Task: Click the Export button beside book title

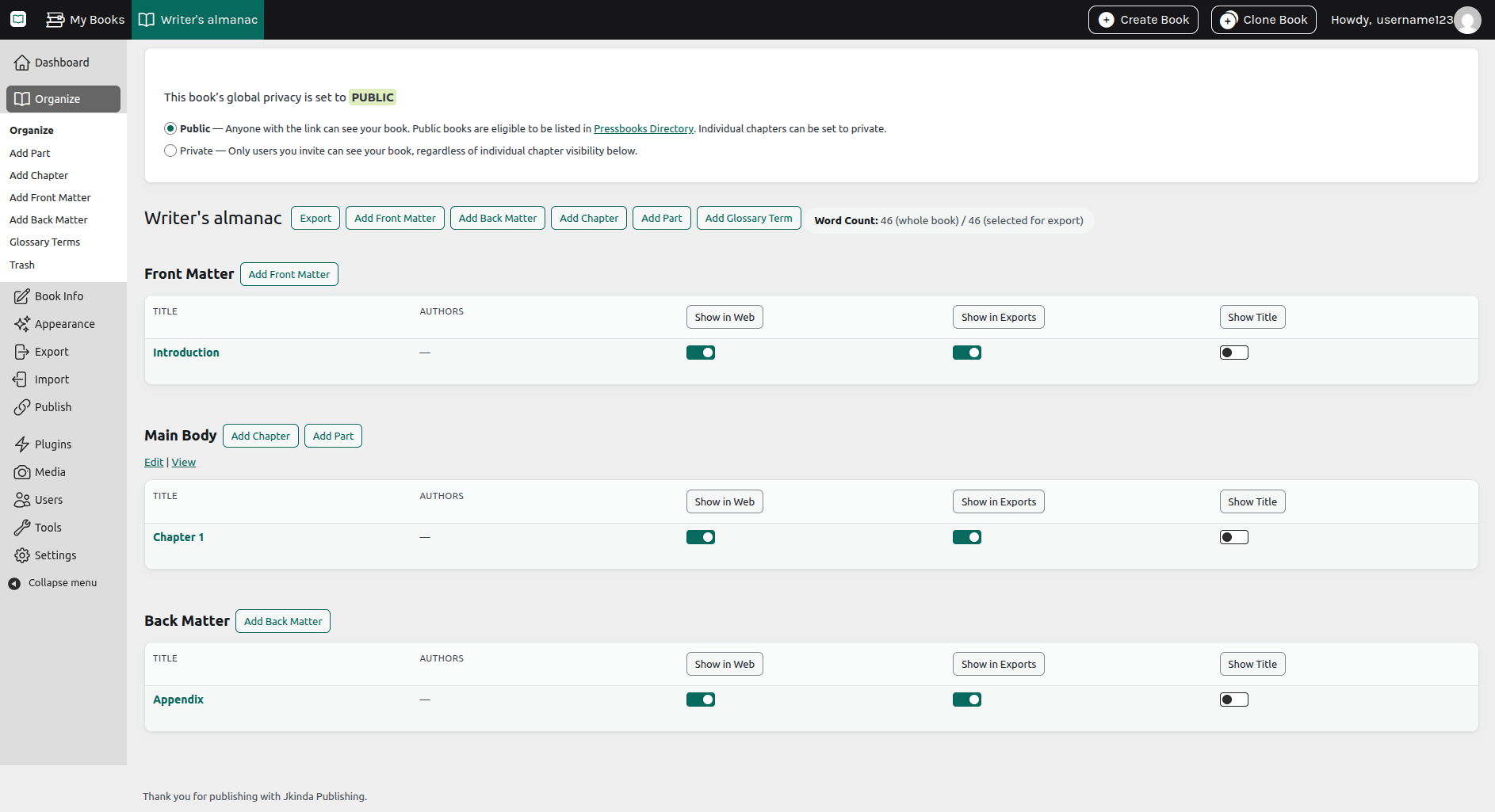Action: [x=315, y=218]
